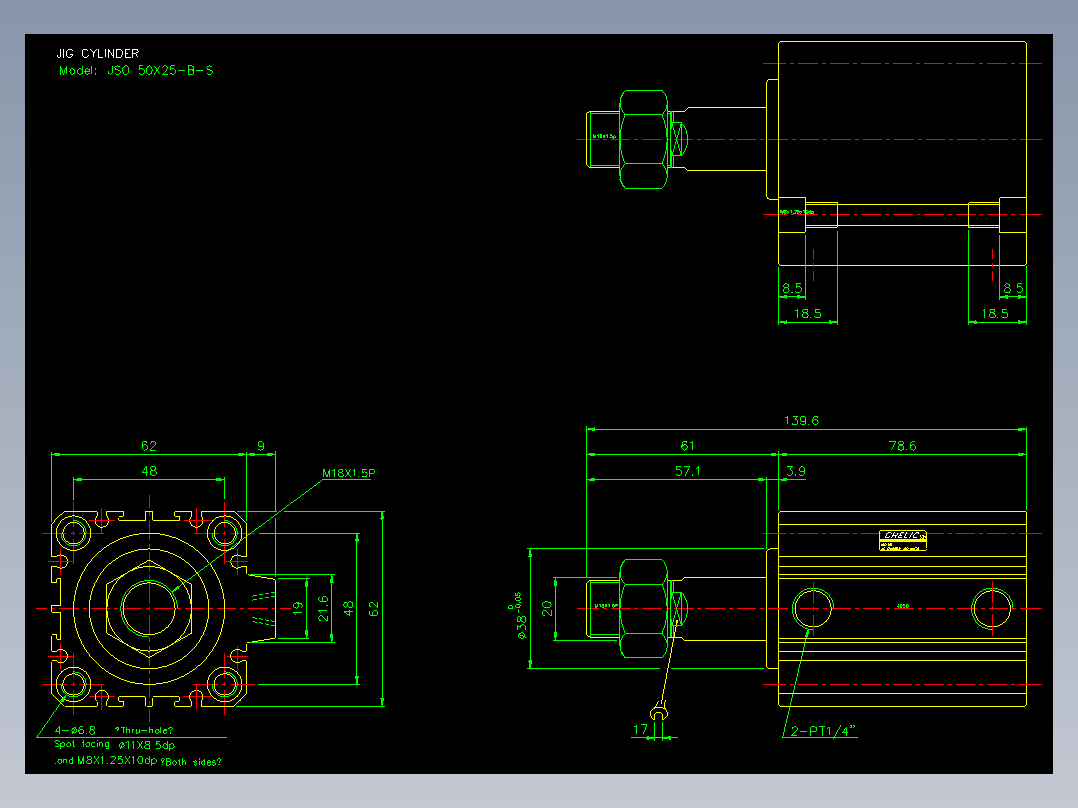This screenshot has height=808, width=1078.
Task: Click the JIG CYLINDER title text
Action: [x=98, y=53]
